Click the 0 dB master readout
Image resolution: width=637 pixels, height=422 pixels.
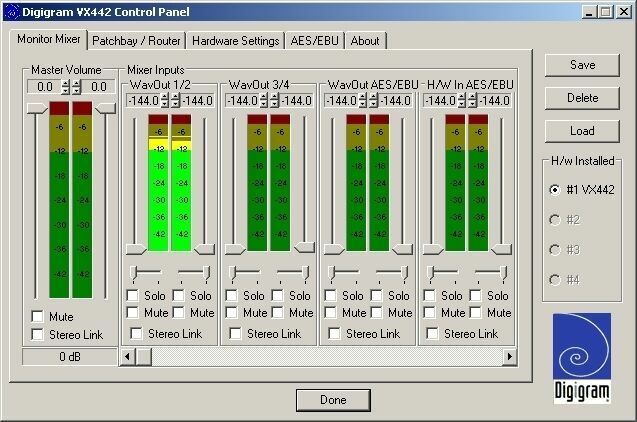tap(69, 357)
